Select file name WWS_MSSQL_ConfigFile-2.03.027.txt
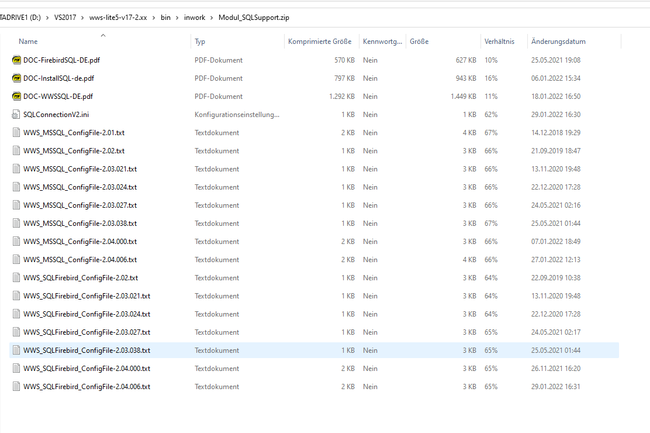 point(80,205)
